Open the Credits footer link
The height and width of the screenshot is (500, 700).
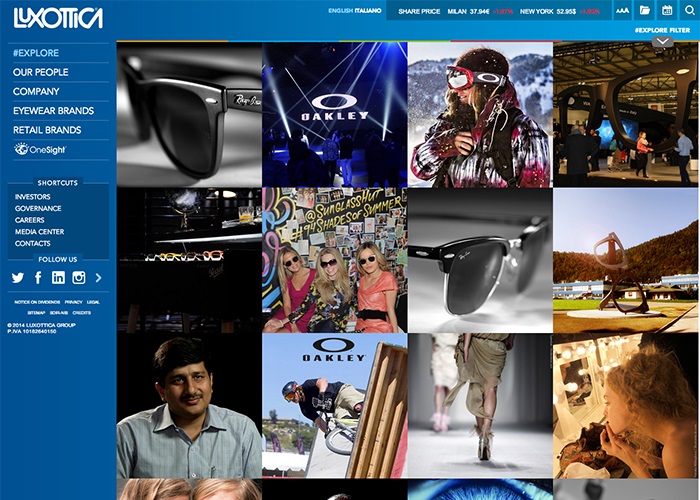82,313
